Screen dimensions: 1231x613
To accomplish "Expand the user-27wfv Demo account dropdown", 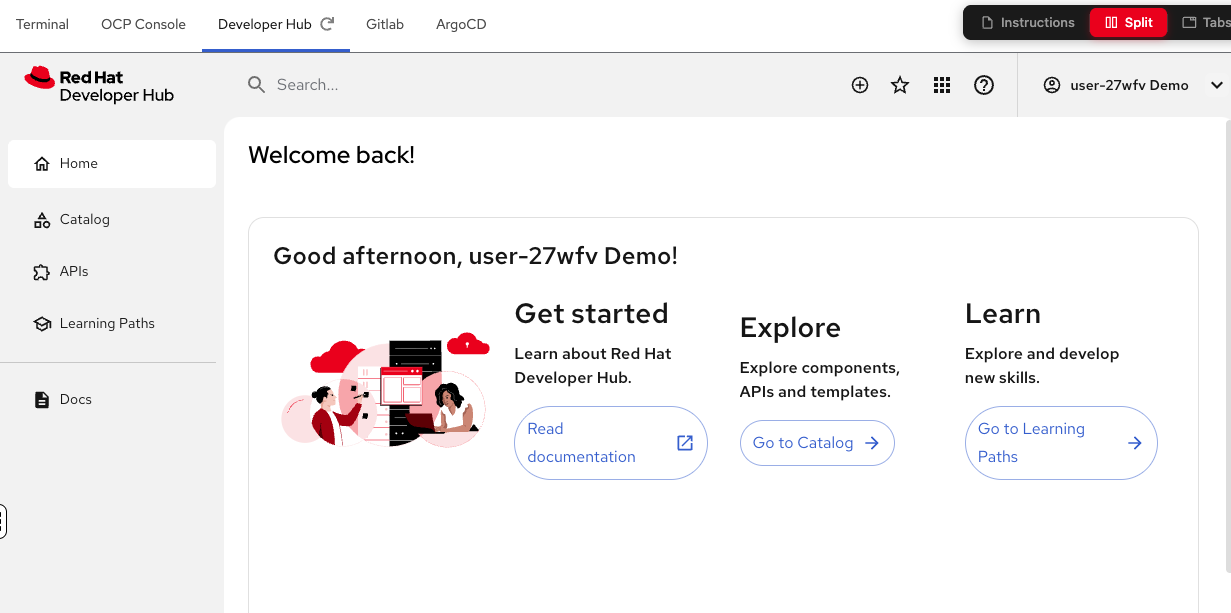I will click(x=1216, y=85).
